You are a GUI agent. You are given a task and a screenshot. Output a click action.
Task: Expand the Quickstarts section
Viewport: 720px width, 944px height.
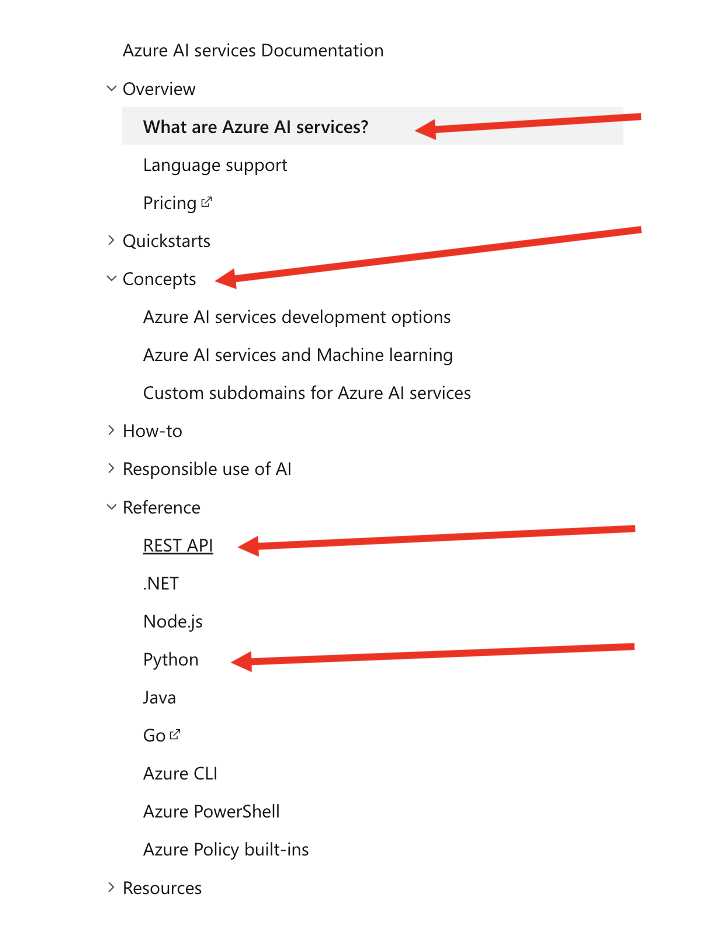(x=111, y=241)
